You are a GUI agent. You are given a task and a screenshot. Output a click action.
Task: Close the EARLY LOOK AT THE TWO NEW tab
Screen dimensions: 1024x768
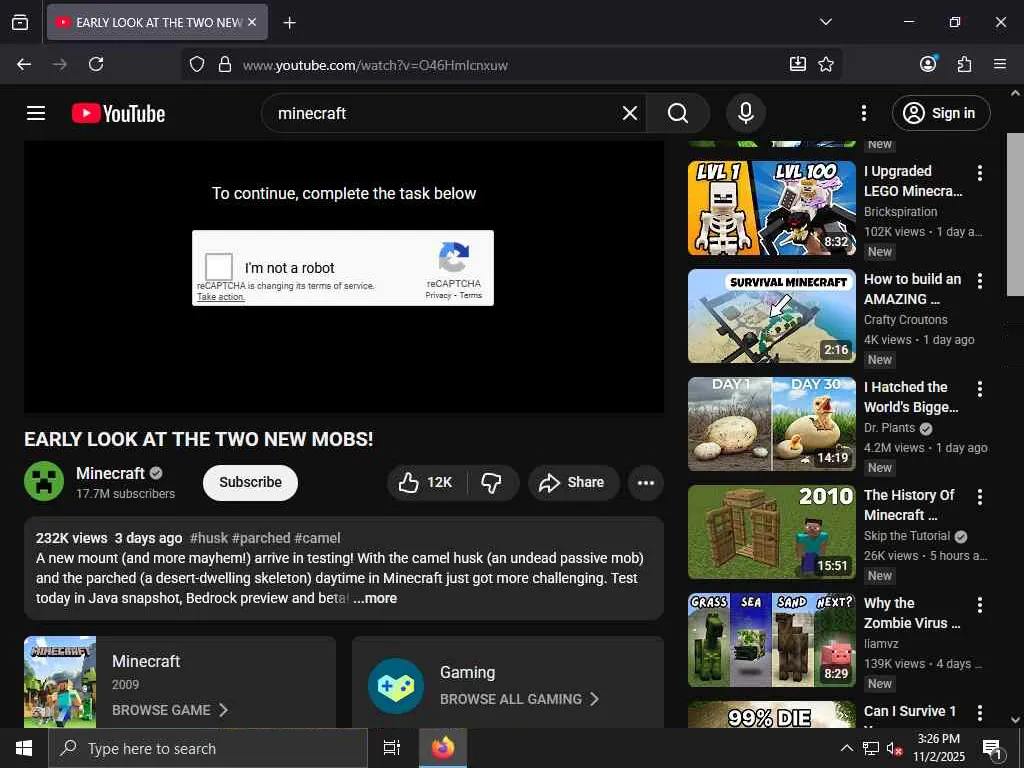(x=252, y=22)
